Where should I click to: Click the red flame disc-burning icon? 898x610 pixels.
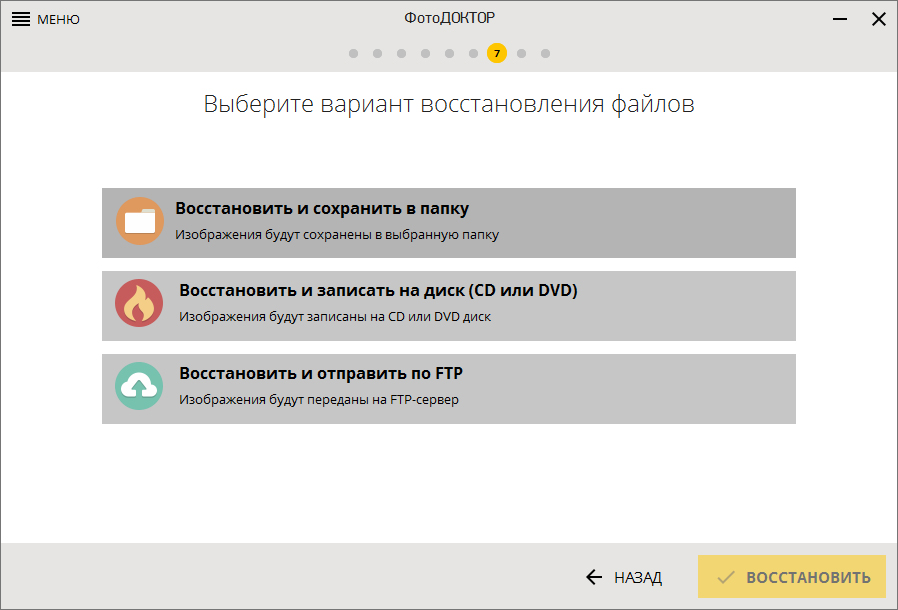coord(139,303)
